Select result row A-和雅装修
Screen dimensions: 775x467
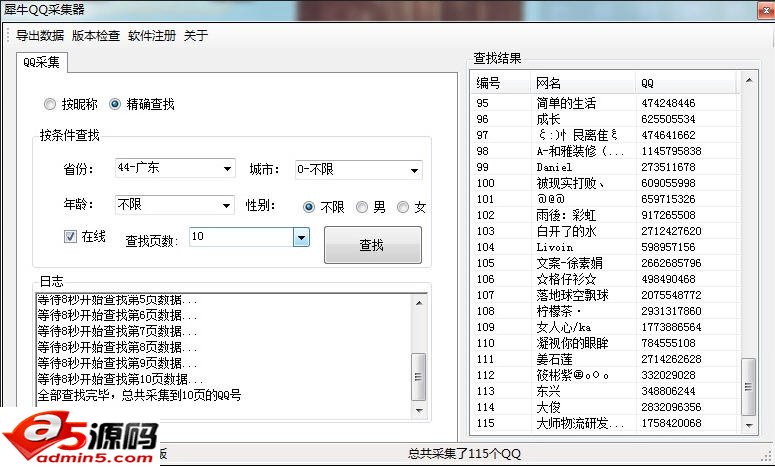[x=605, y=151]
